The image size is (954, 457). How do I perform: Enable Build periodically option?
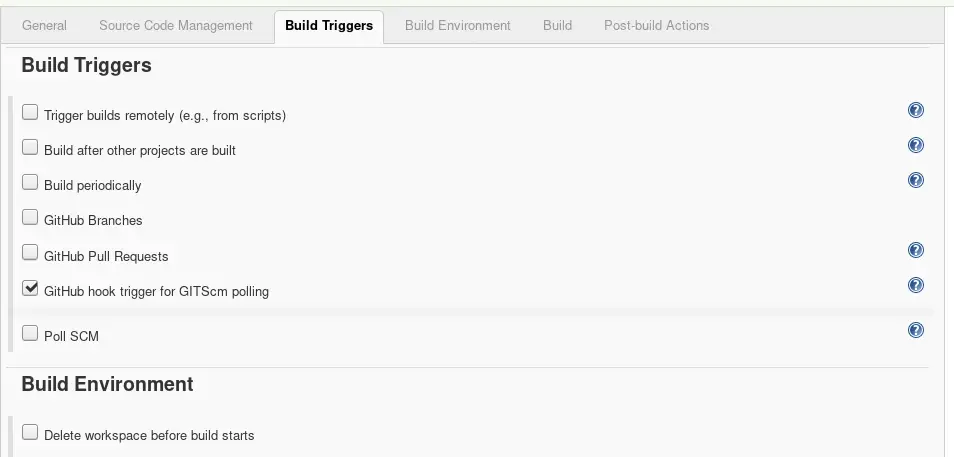[30, 182]
